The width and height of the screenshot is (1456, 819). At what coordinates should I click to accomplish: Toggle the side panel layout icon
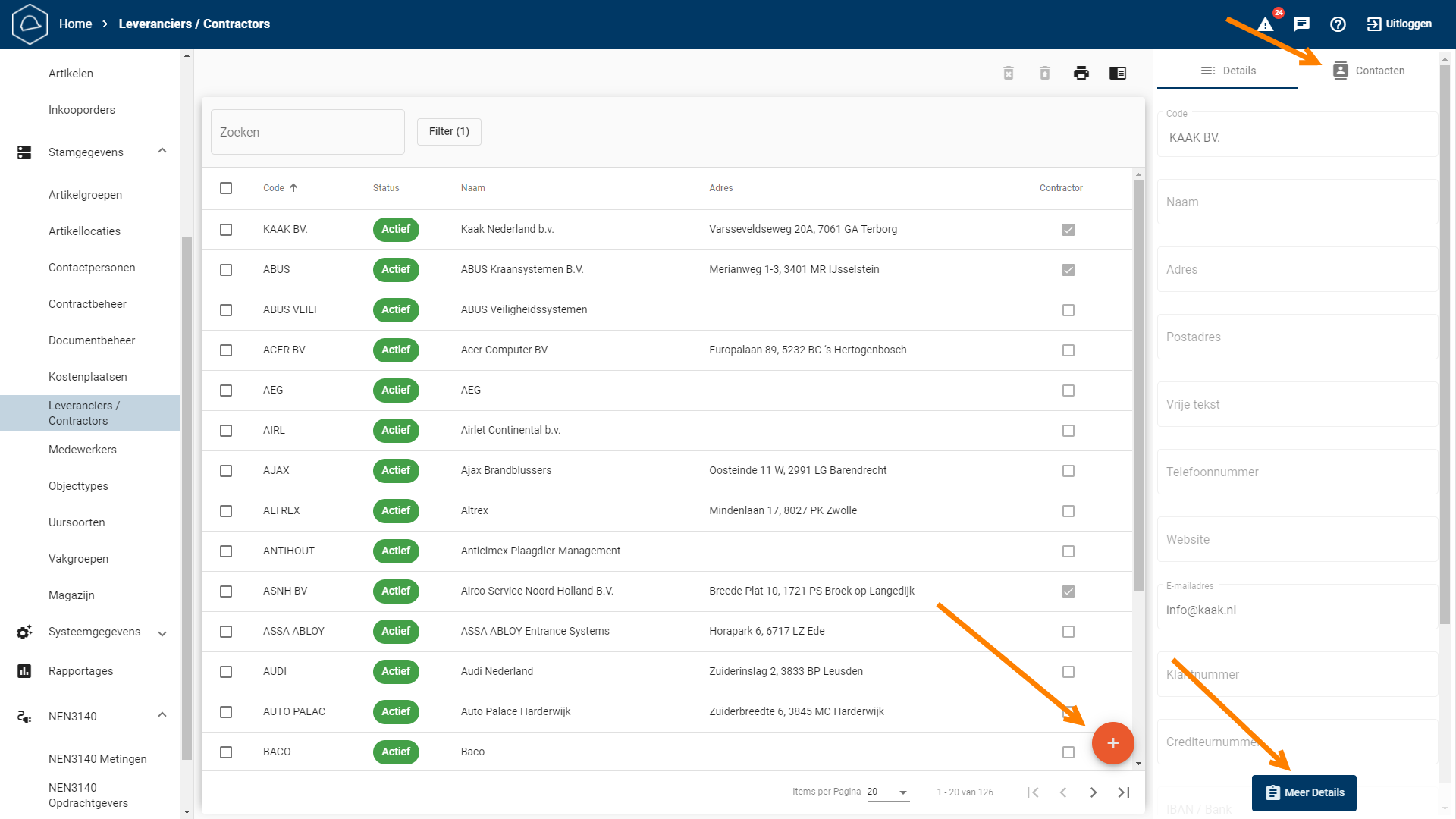tap(1118, 73)
